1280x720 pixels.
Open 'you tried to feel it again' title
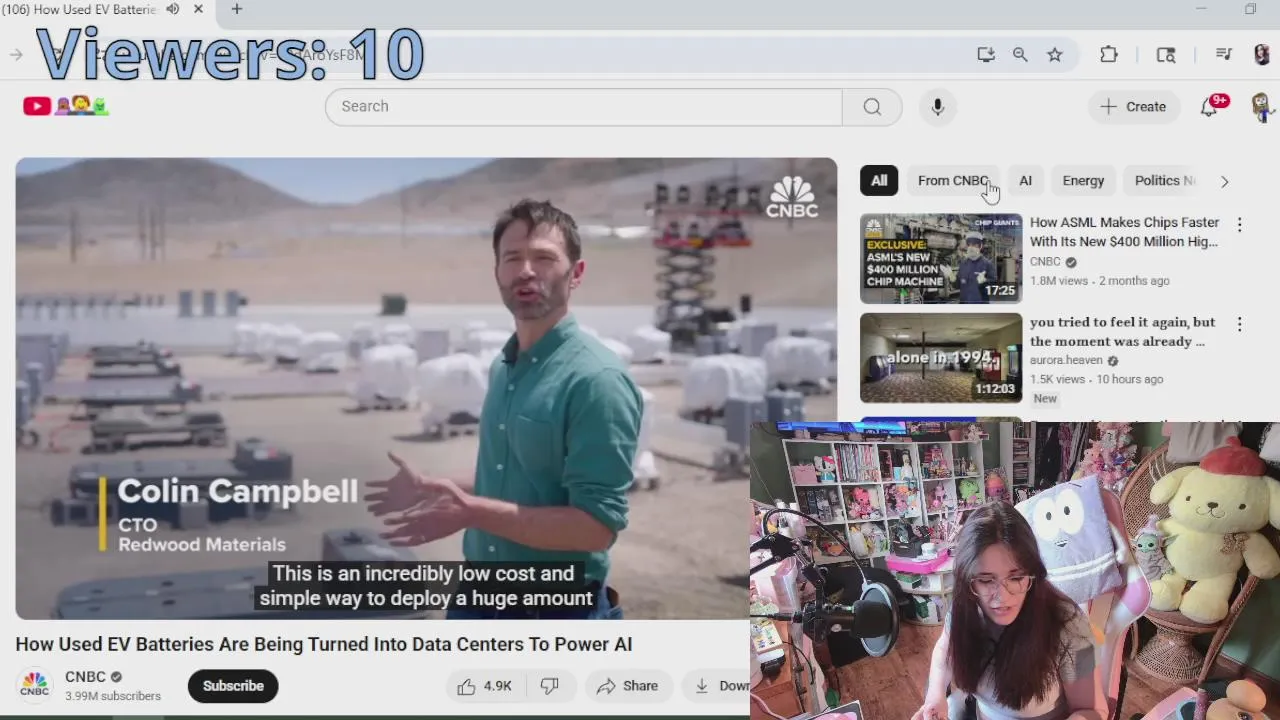[x=1122, y=332]
